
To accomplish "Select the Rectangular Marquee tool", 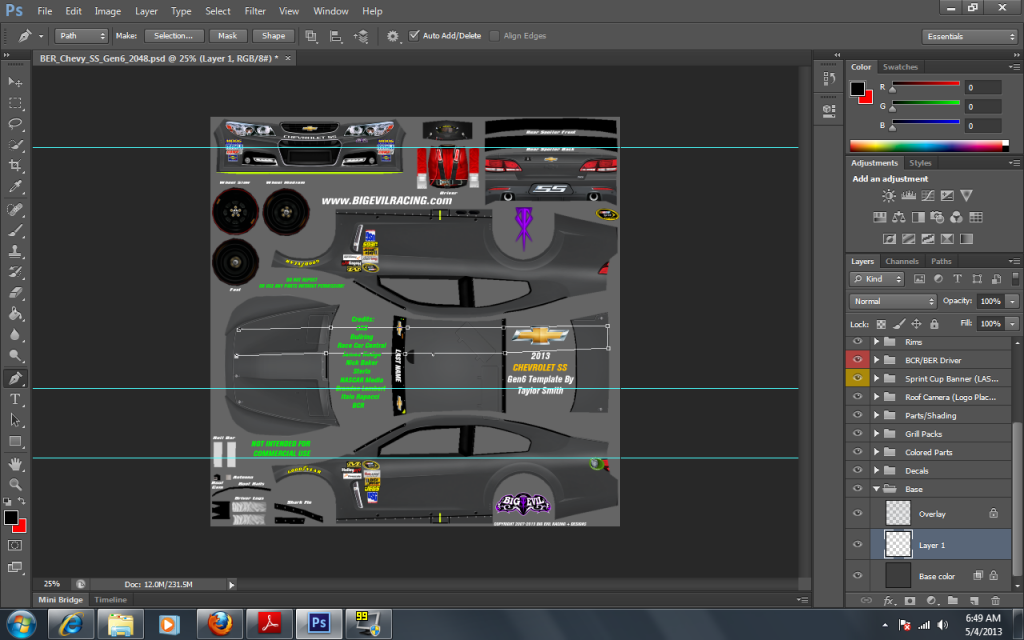I will pyautogui.click(x=15, y=103).
